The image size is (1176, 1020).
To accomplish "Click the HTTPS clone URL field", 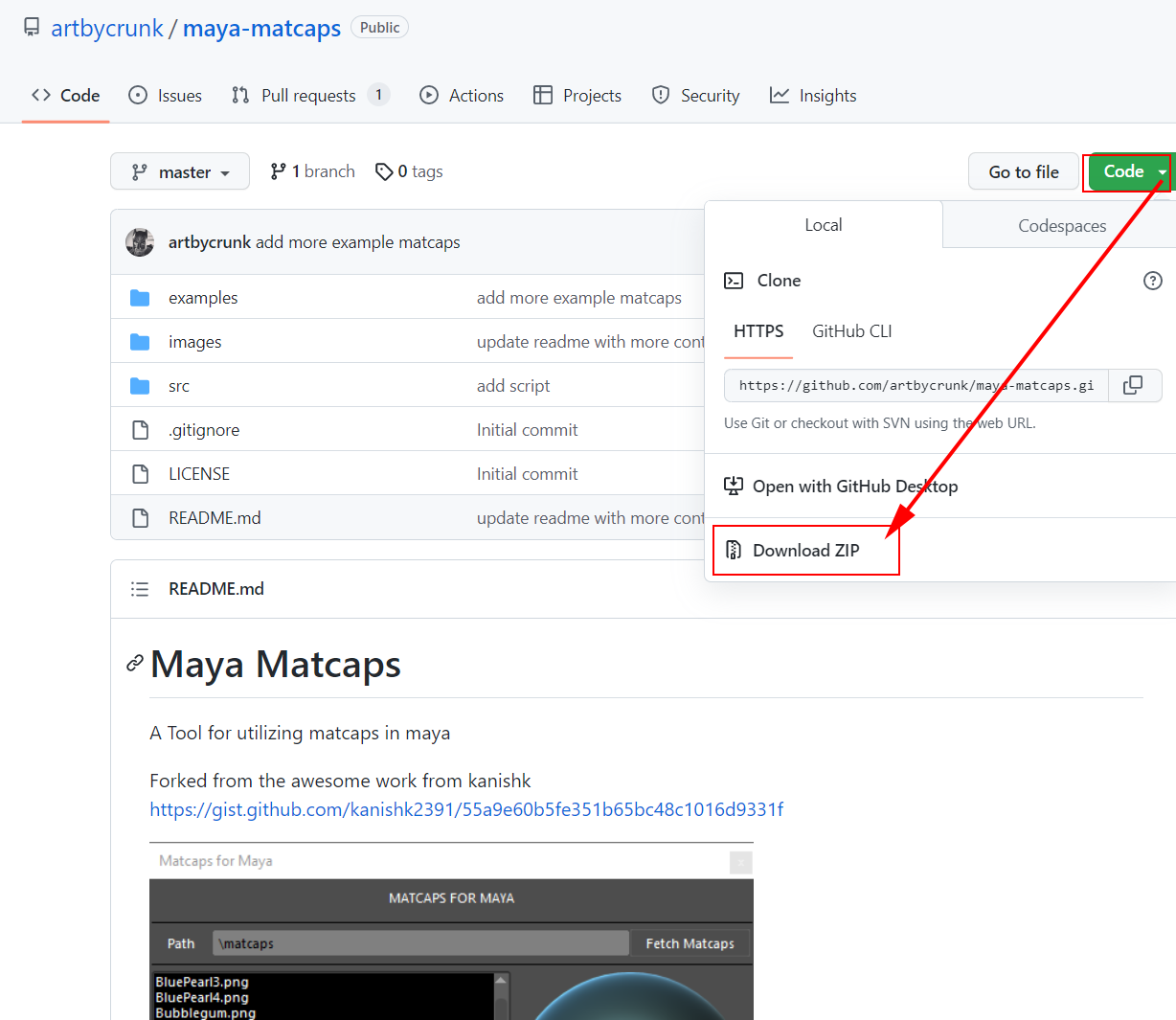I will 916,385.
